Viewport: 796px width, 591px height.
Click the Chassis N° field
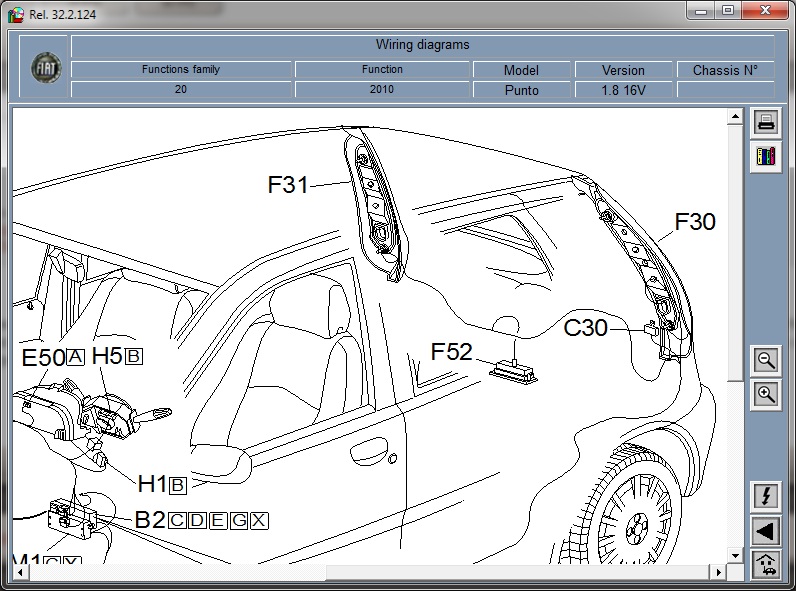pyautogui.click(x=725, y=90)
